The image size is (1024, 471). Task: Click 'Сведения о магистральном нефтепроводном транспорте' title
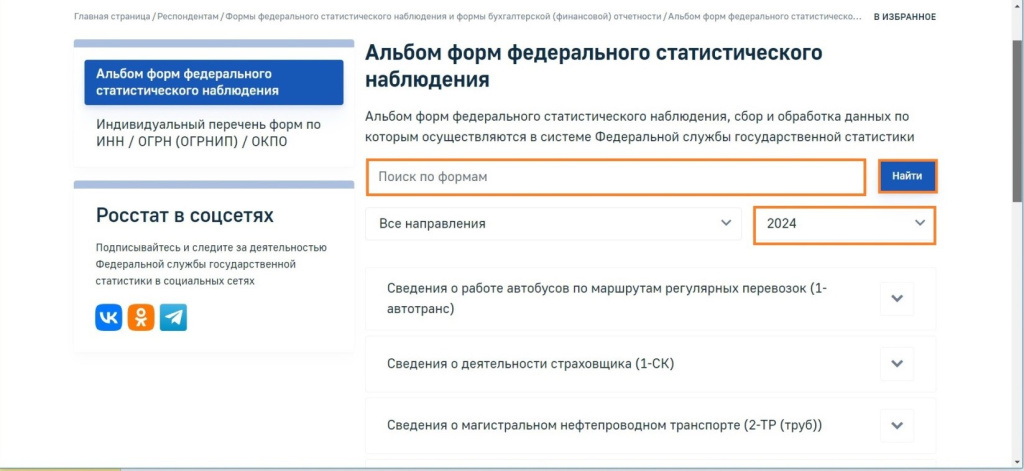click(x=604, y=425)
